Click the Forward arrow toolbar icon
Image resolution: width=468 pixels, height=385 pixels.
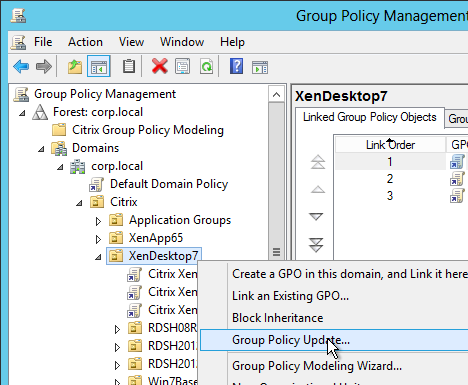(x=44, y=67)
